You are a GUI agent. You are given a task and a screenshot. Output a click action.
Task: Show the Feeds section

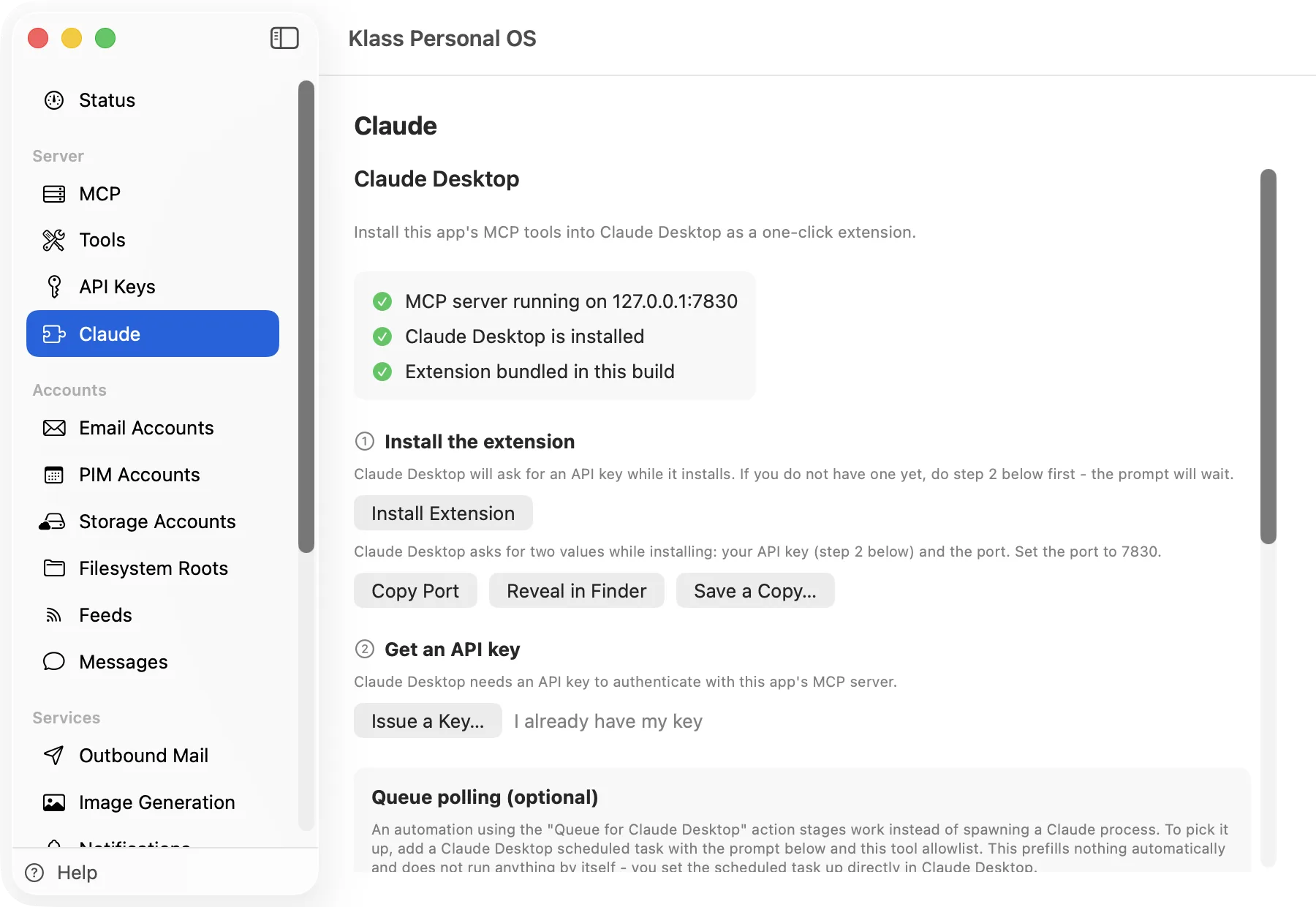[153, 615]
